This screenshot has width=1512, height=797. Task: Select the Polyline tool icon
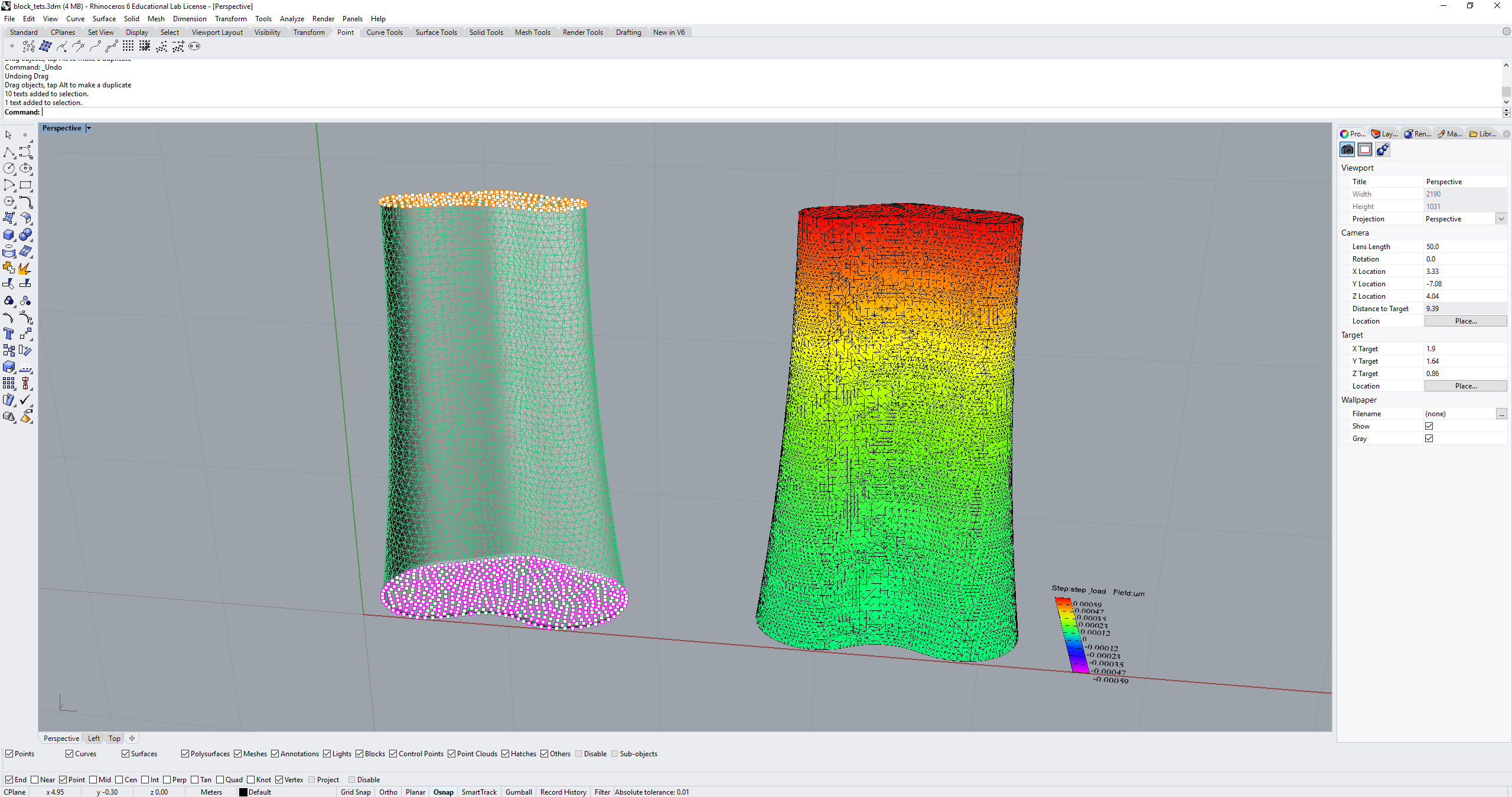pyautogui.click(x=9, y=153)
